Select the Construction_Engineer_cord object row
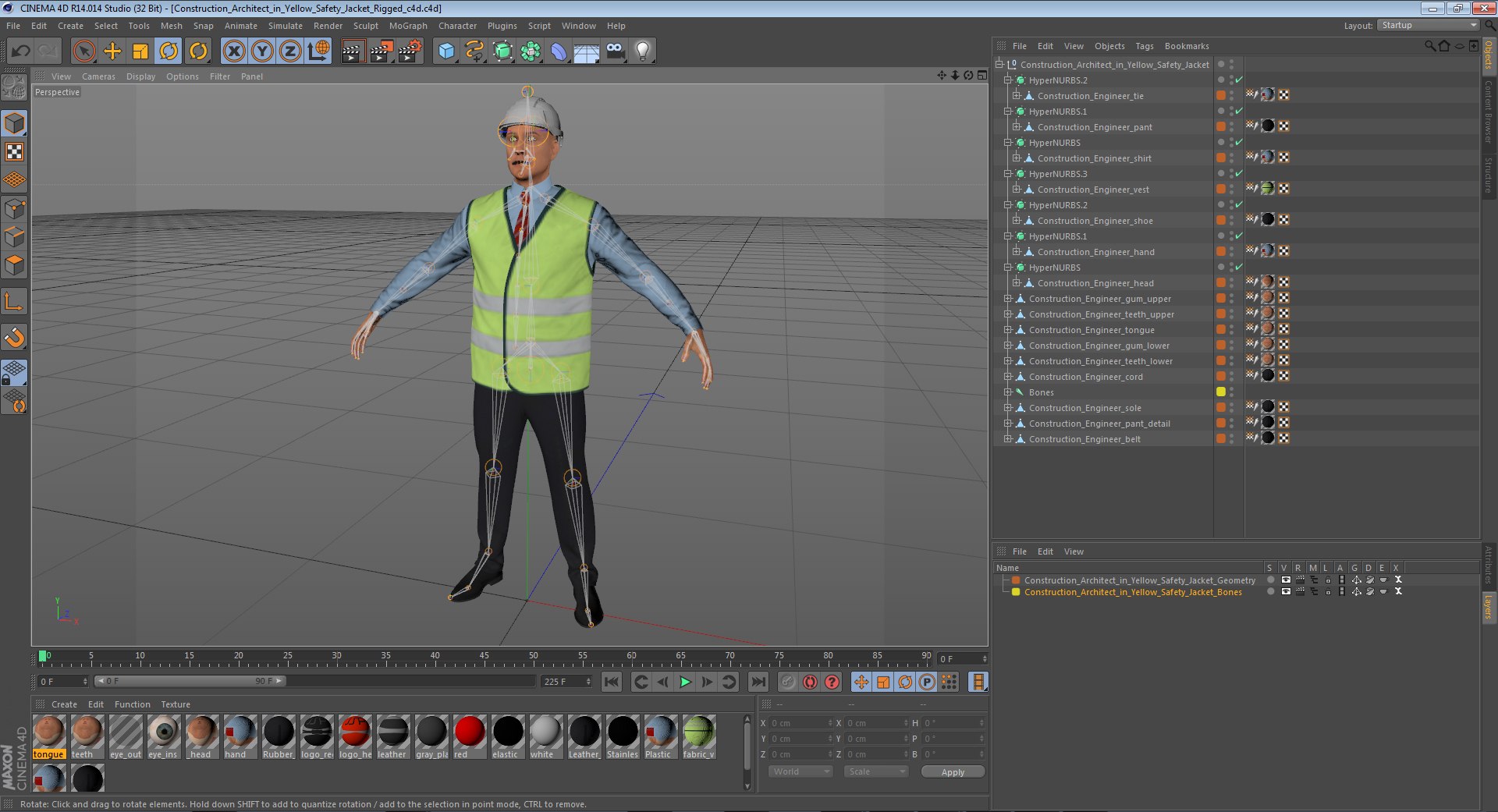1498x812 pixels. (1085, 377)
